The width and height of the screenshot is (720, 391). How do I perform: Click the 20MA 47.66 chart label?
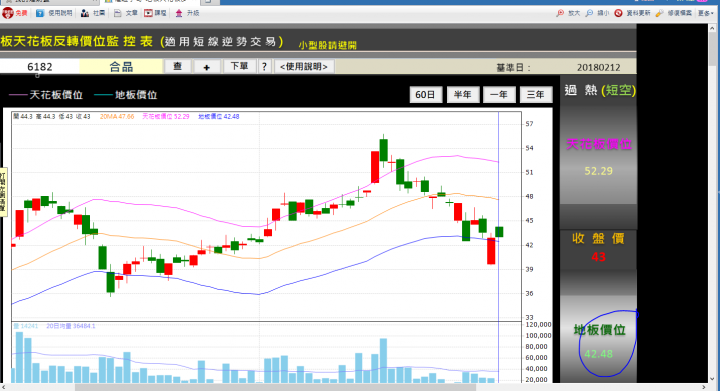coord(117,117)
